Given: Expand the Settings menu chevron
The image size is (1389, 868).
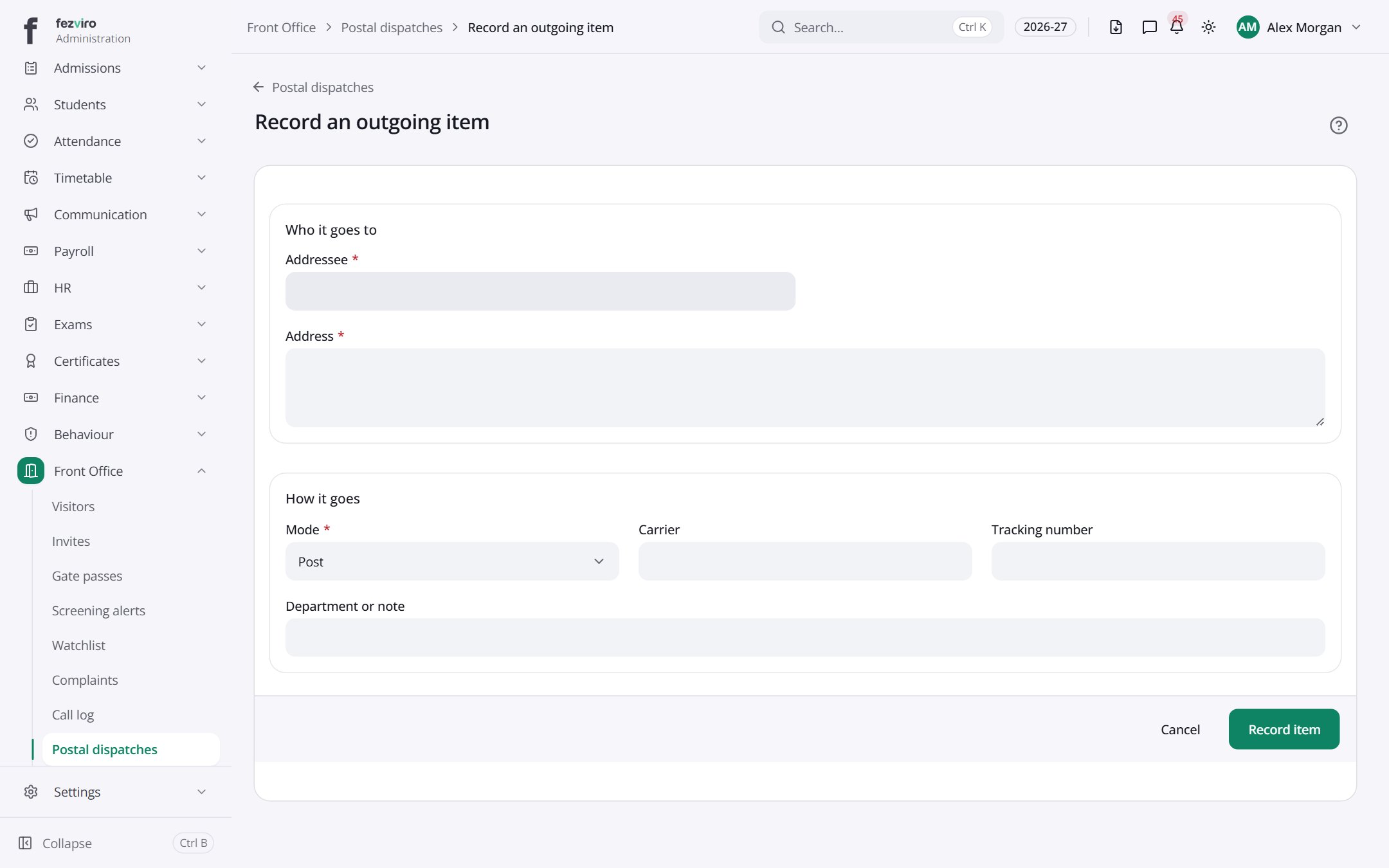Looking at the screenshot, I should pyautogui.click(x=201, y=791).
